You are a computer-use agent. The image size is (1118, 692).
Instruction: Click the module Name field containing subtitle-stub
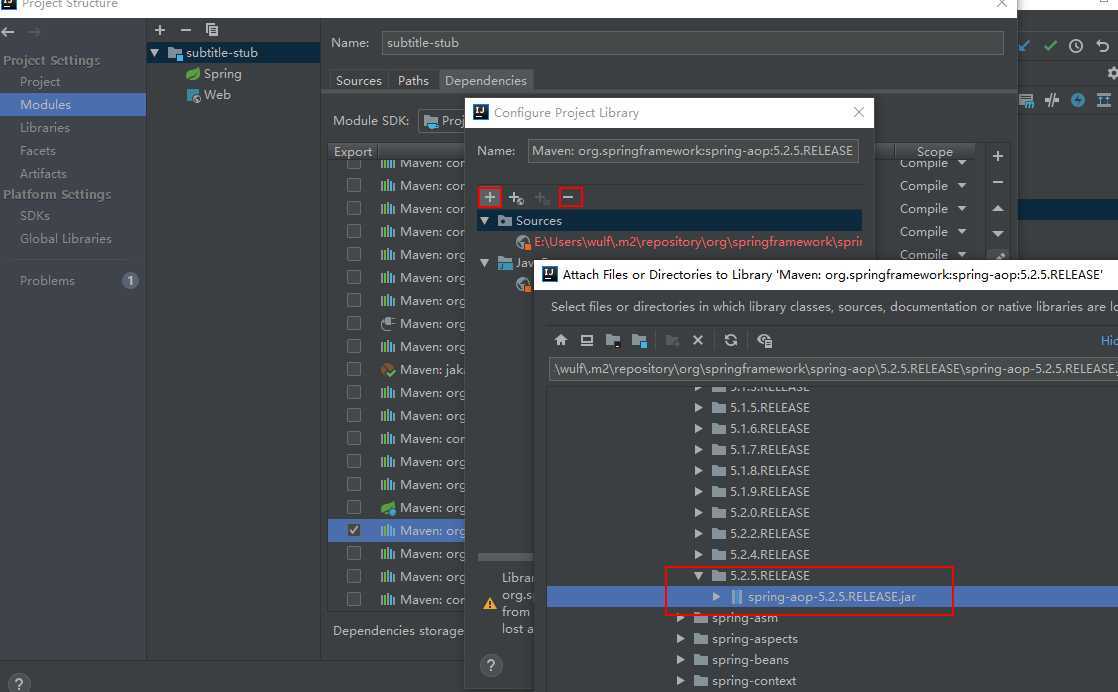[x=692, y=43]
